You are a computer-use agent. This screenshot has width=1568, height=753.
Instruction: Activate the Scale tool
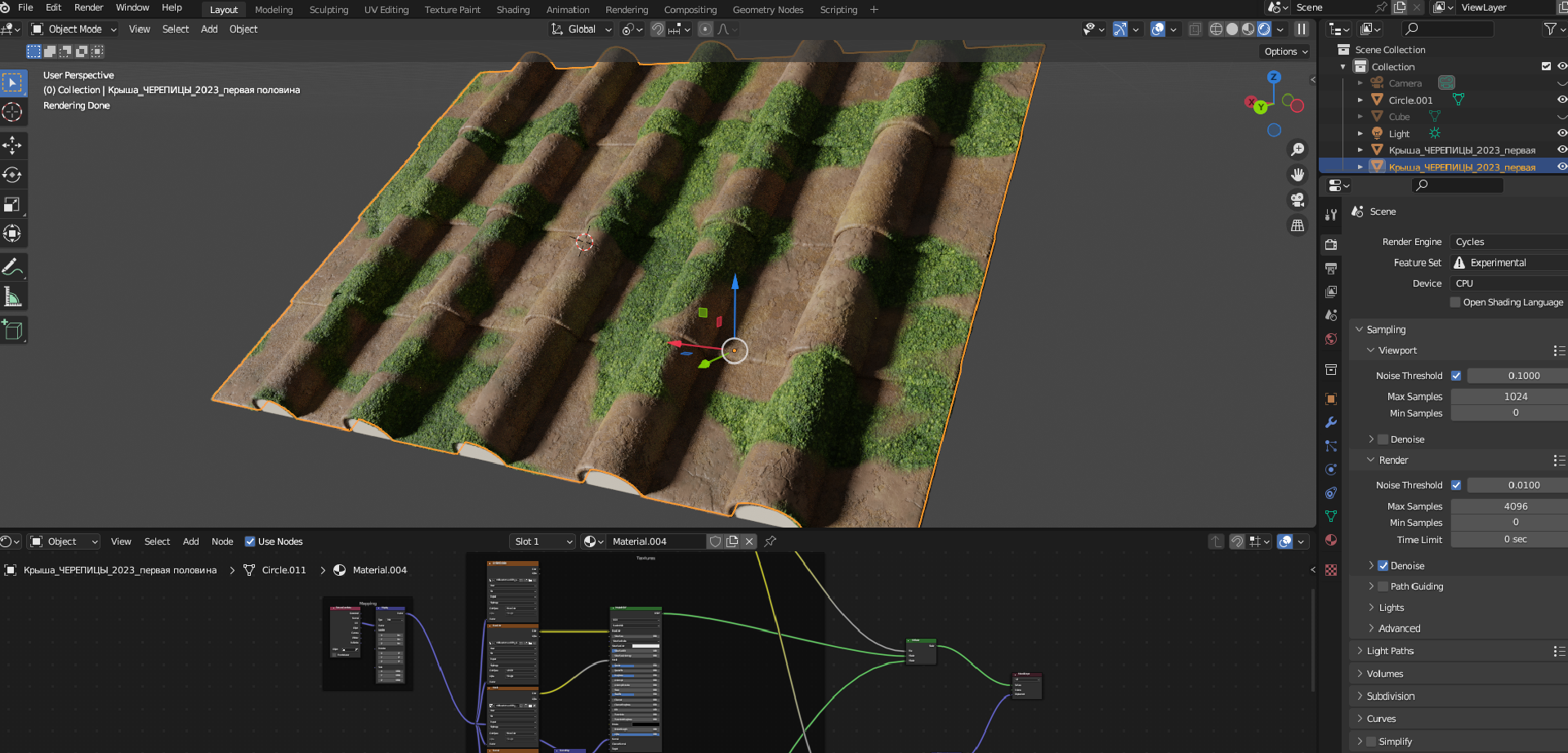12,204
